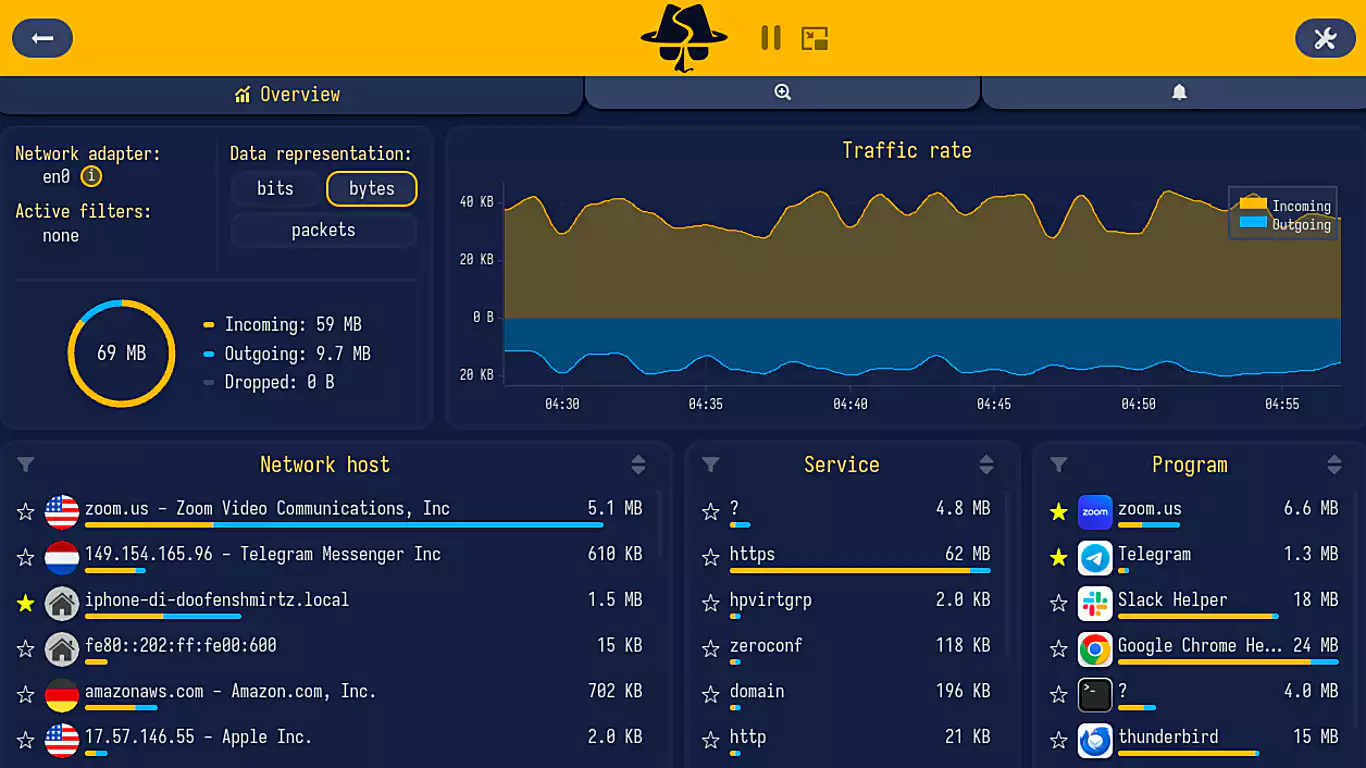The image size is (1366, 768).
Task: Unfavorite the Telegram program star
Action: 1058,558
